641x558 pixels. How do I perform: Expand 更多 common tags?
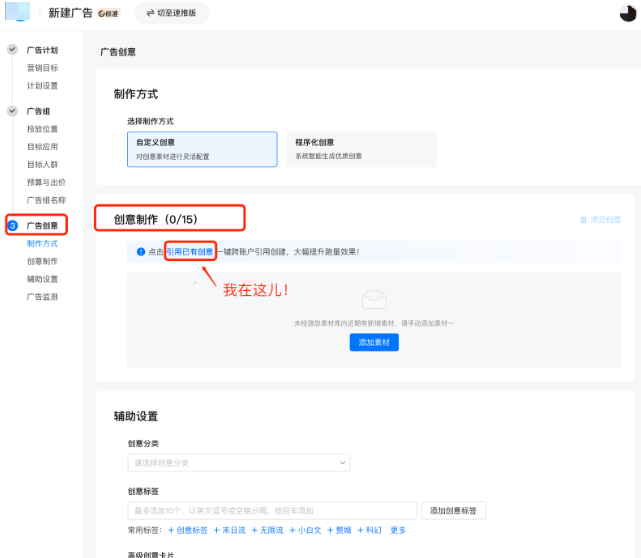point(398,530)
